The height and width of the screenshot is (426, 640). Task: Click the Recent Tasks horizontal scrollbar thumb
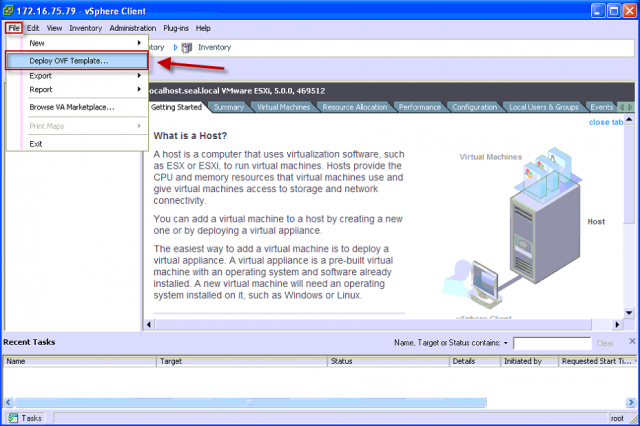click(x=250, y=402)
